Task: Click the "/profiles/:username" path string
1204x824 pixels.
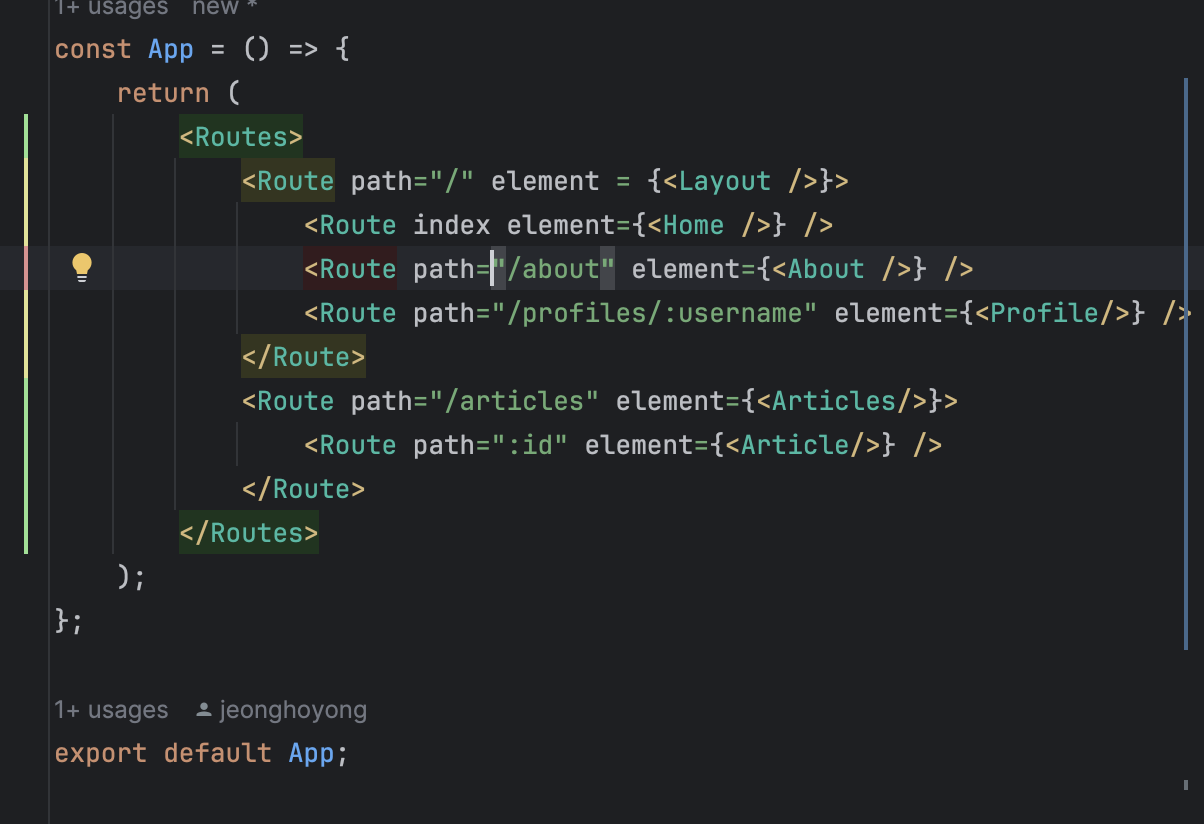Action: [655, 313]
